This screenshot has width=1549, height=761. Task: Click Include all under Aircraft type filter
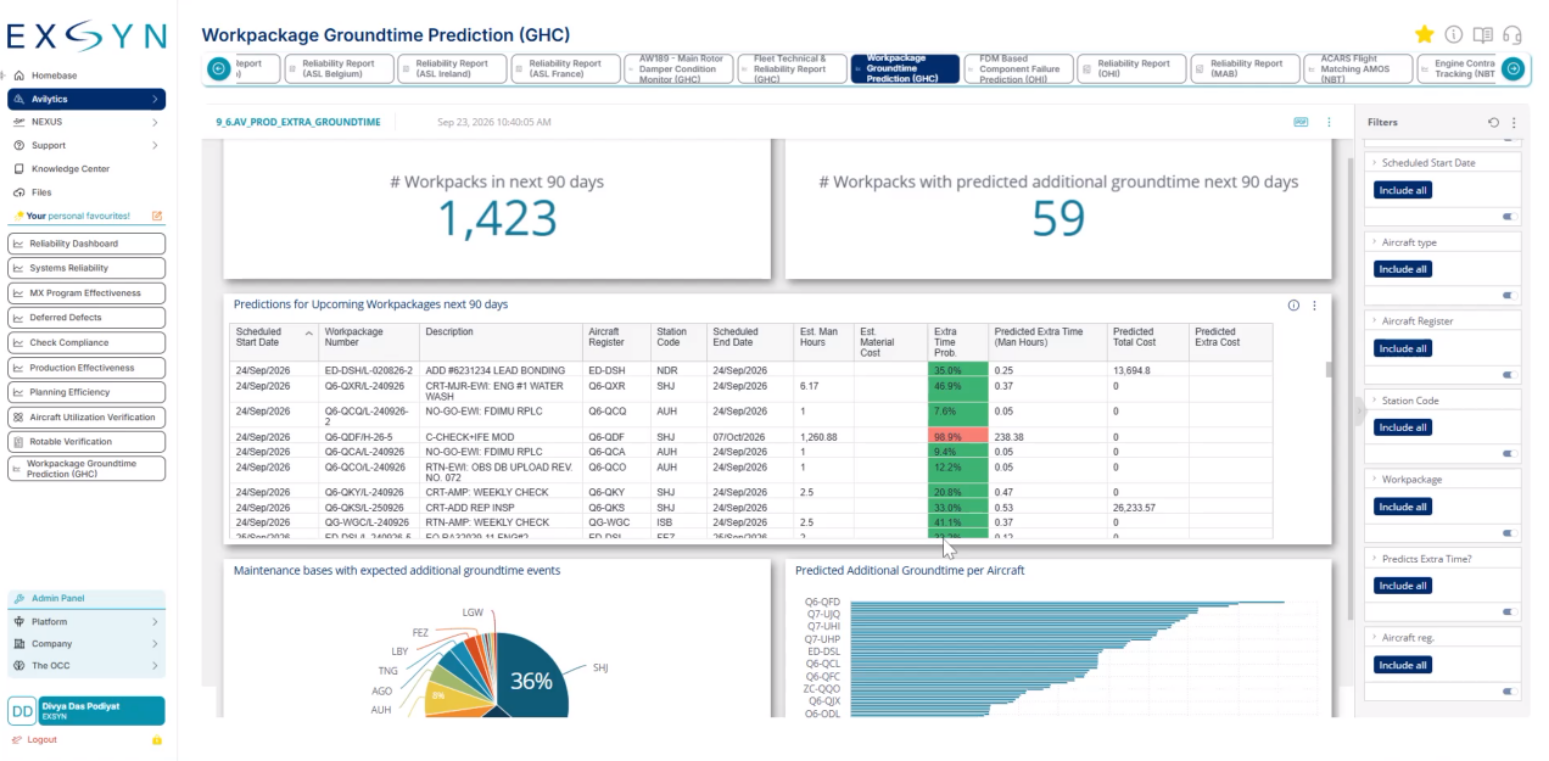pos(1402,269)
